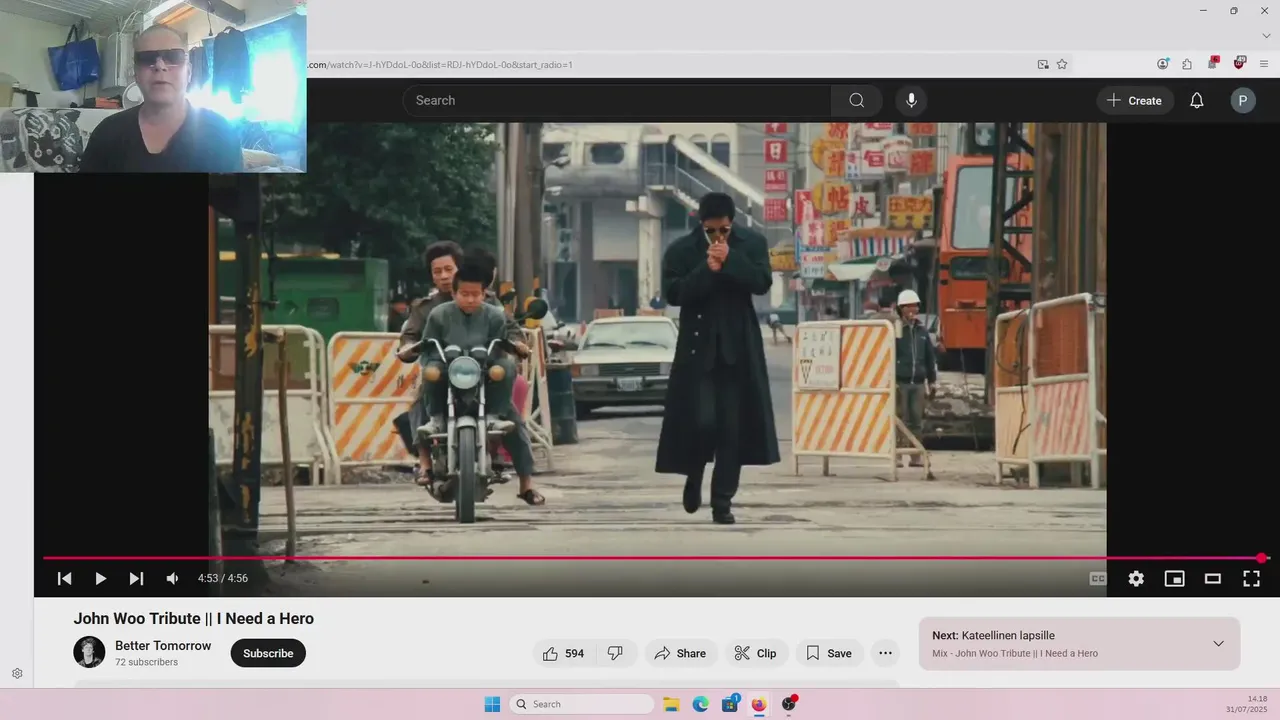
Task: Toggle closed captions on the player
Action: (x=1098, y=578)
